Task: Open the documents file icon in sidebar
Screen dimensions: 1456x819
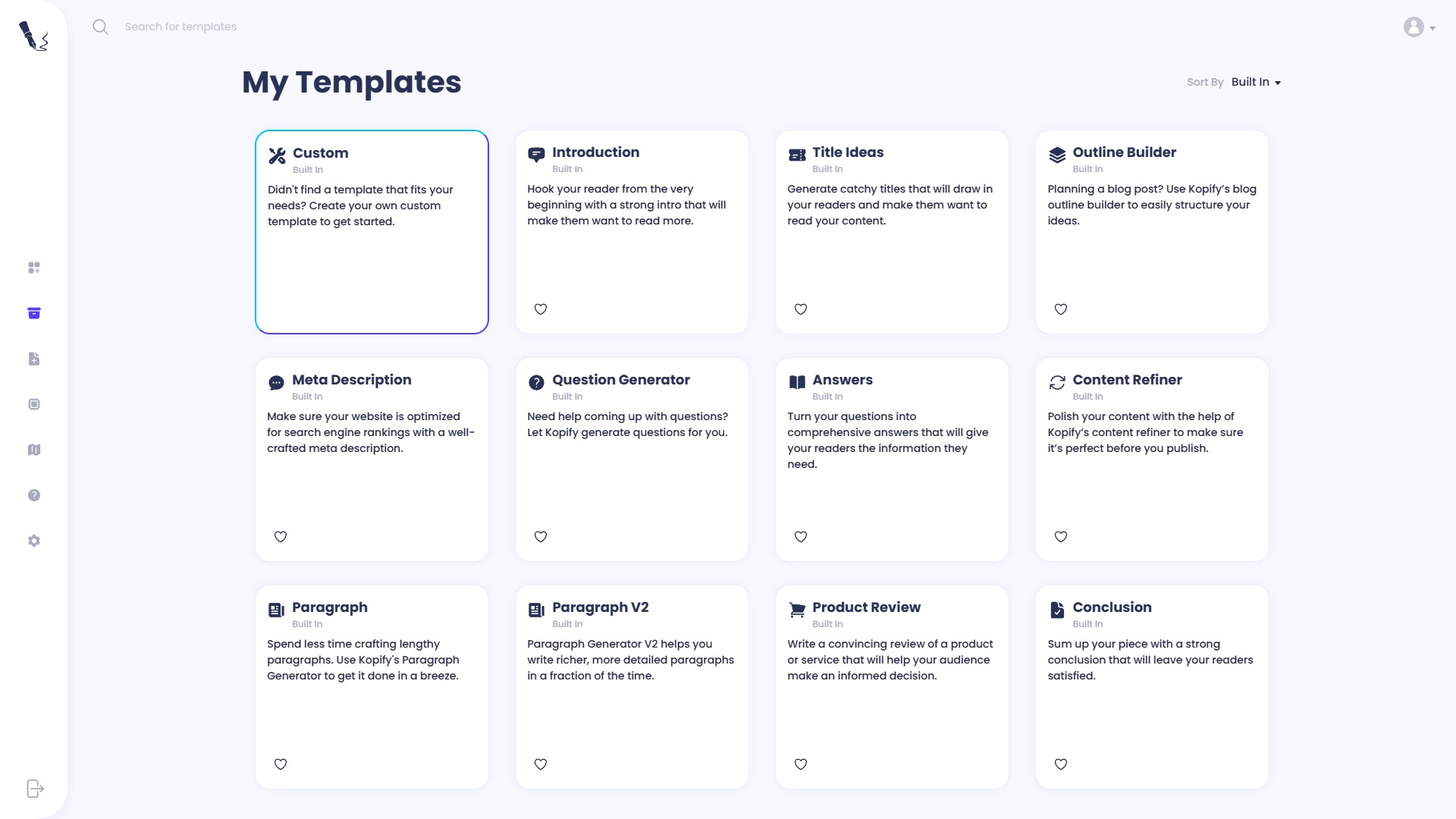Action: pyautogui.click(x=34, y=359)
